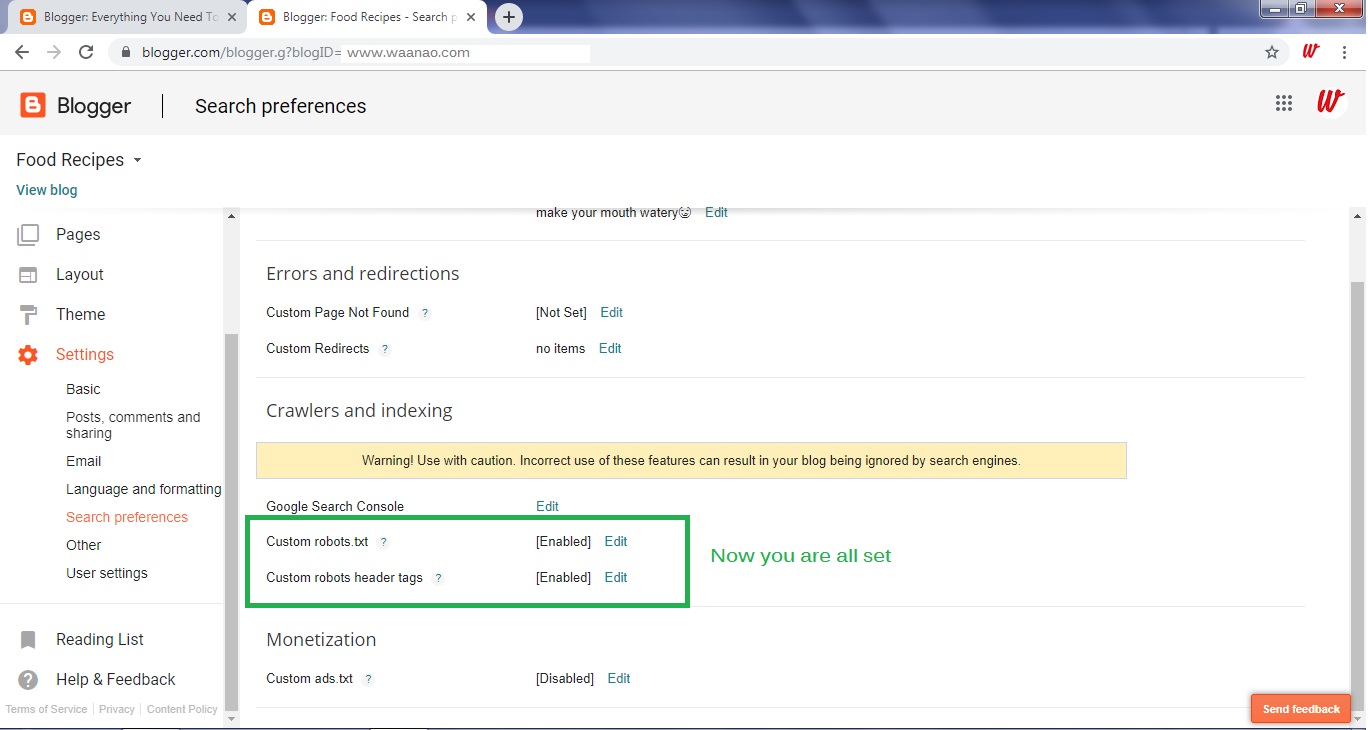
Task: Edit the description 'make your mouth watery'
Action: pyautogui.click(x=716, y=213)
